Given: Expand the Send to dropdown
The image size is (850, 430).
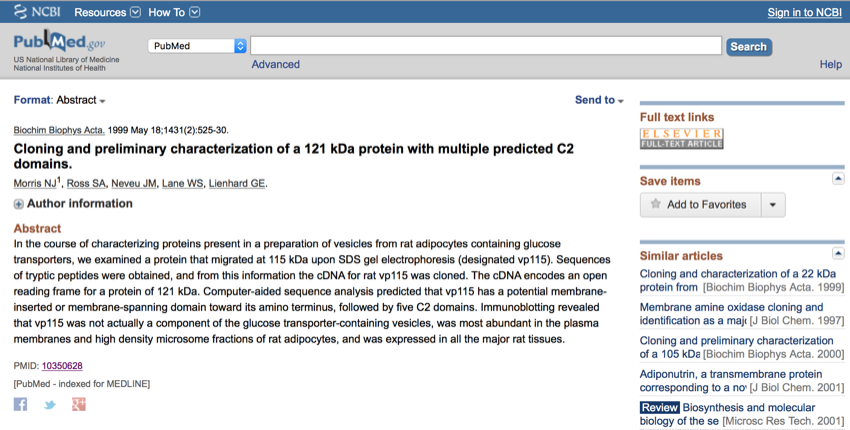Looking at the screenshot, I should point(599,100).
